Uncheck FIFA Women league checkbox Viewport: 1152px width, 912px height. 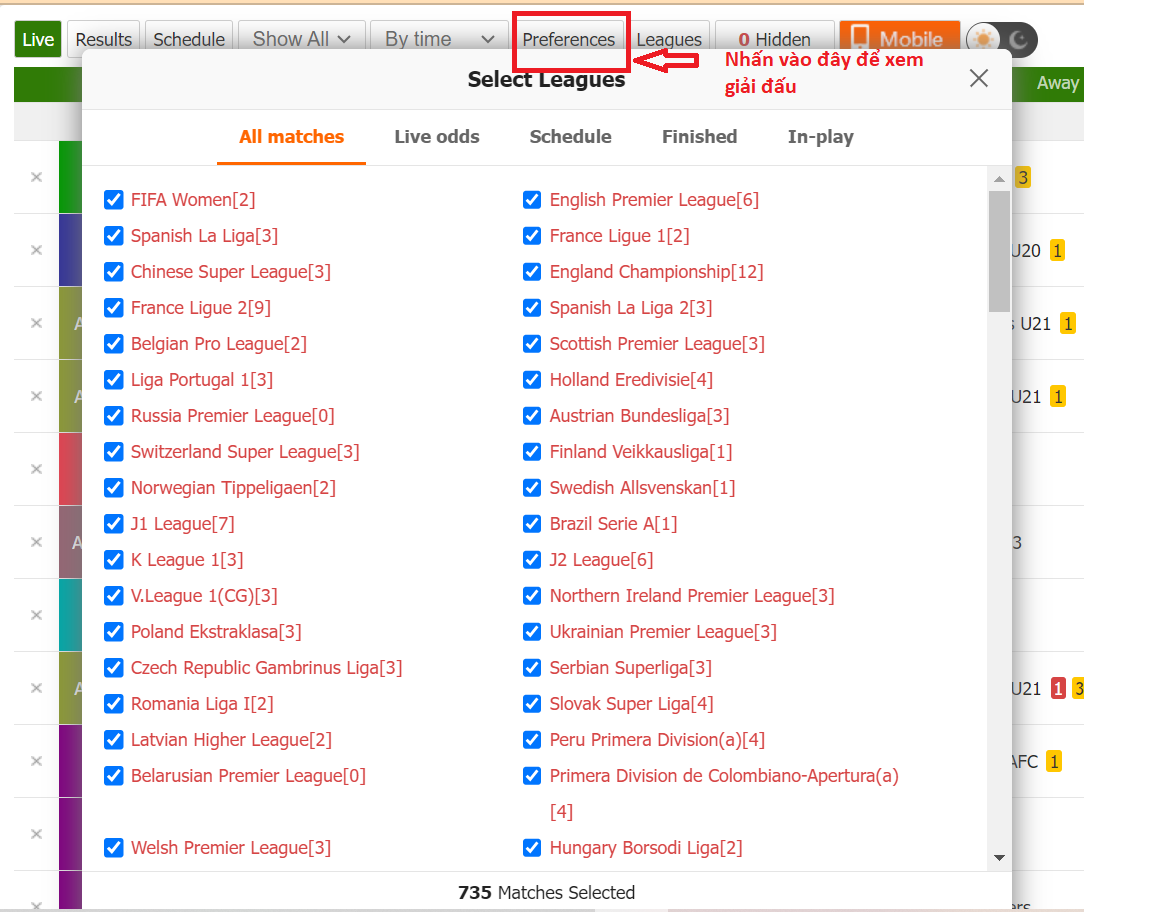[114, 200]
